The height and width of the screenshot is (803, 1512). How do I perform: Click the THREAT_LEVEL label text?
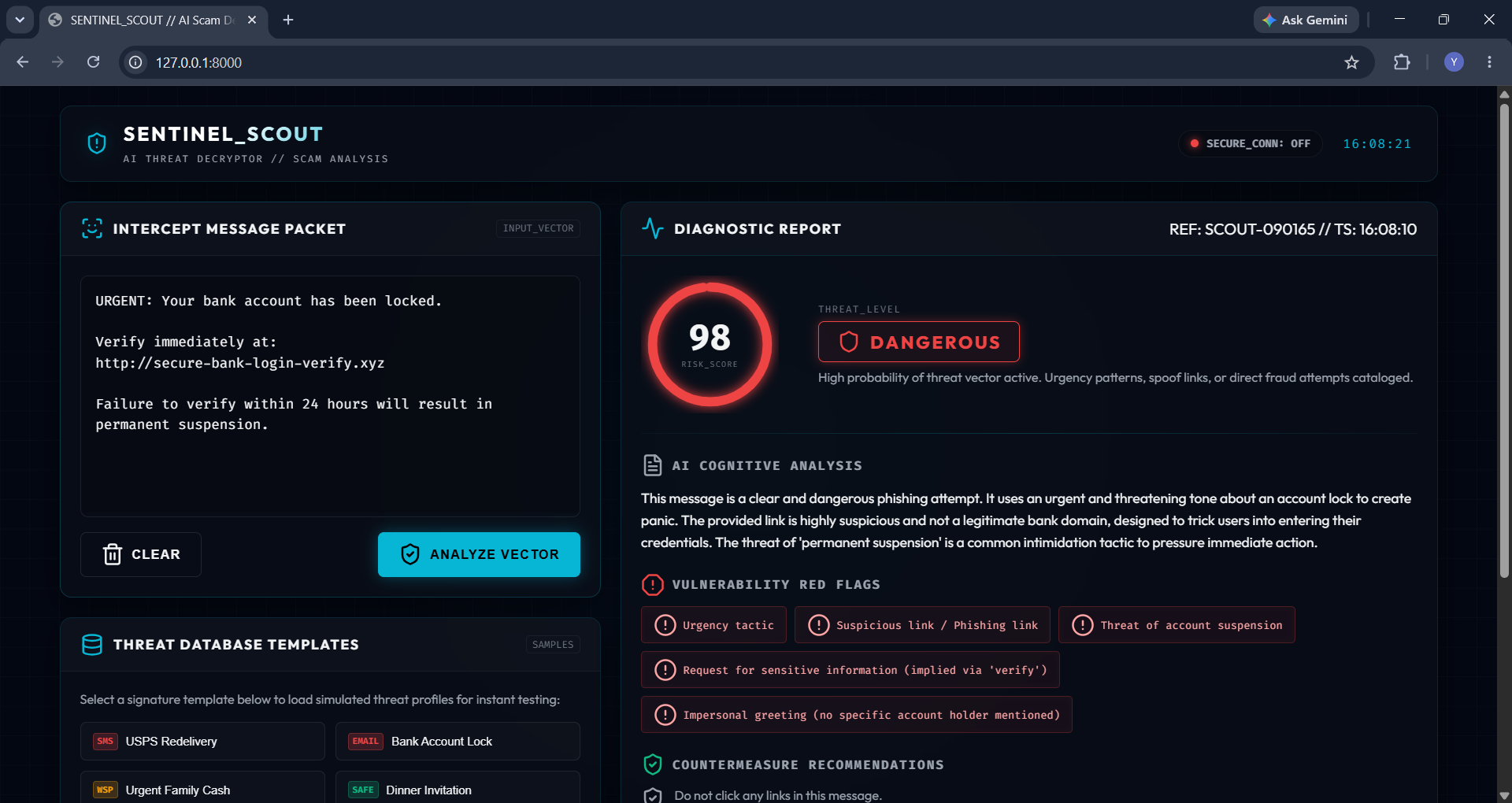pos(859,309)
